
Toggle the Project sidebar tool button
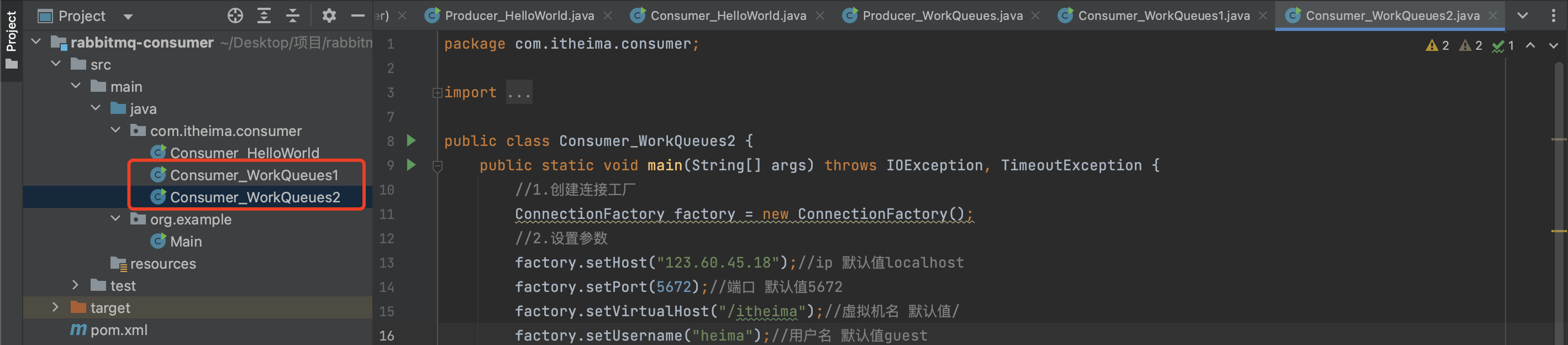[x=11, y=38]
